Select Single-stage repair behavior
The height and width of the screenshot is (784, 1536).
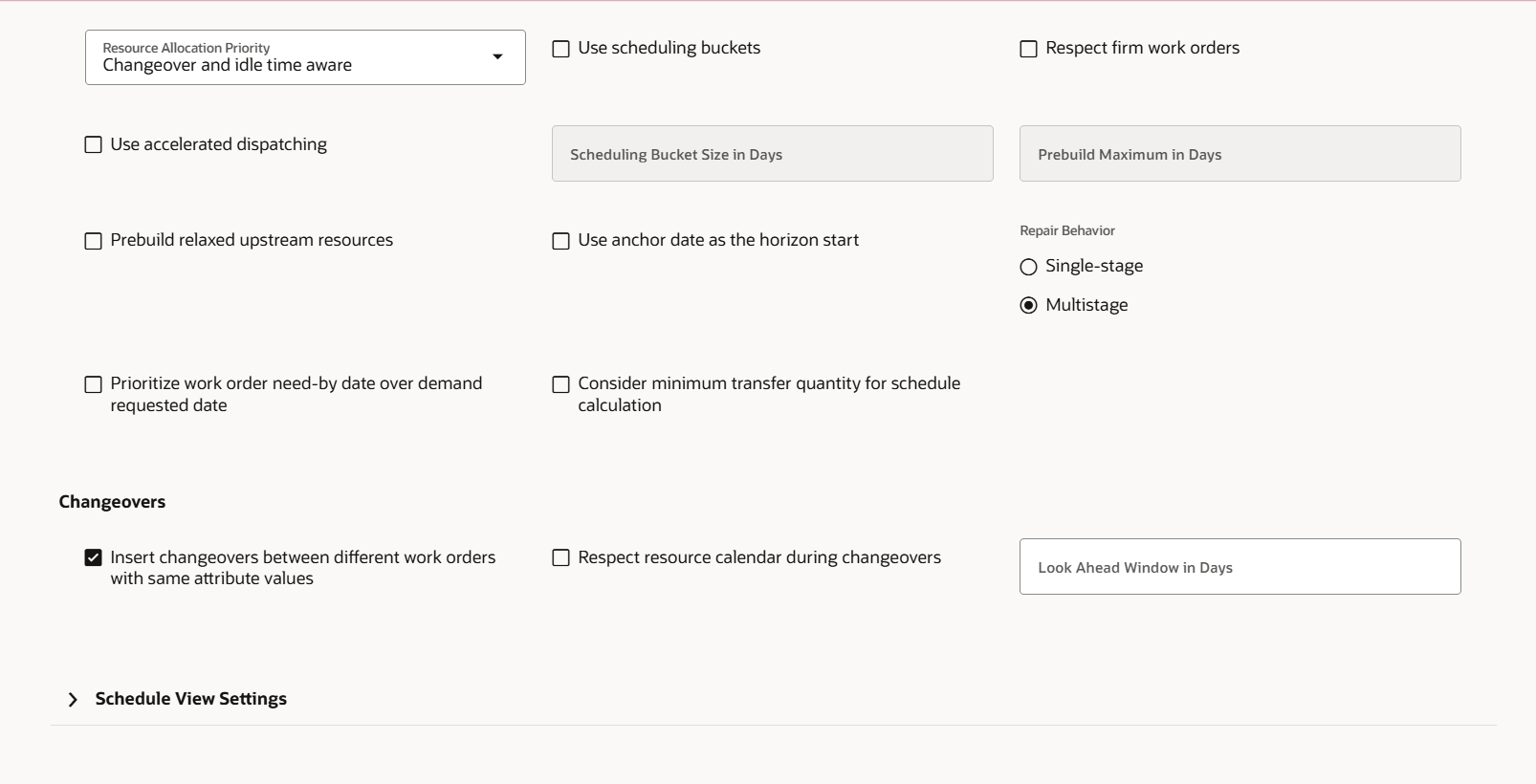click(x=1029, y=267)
